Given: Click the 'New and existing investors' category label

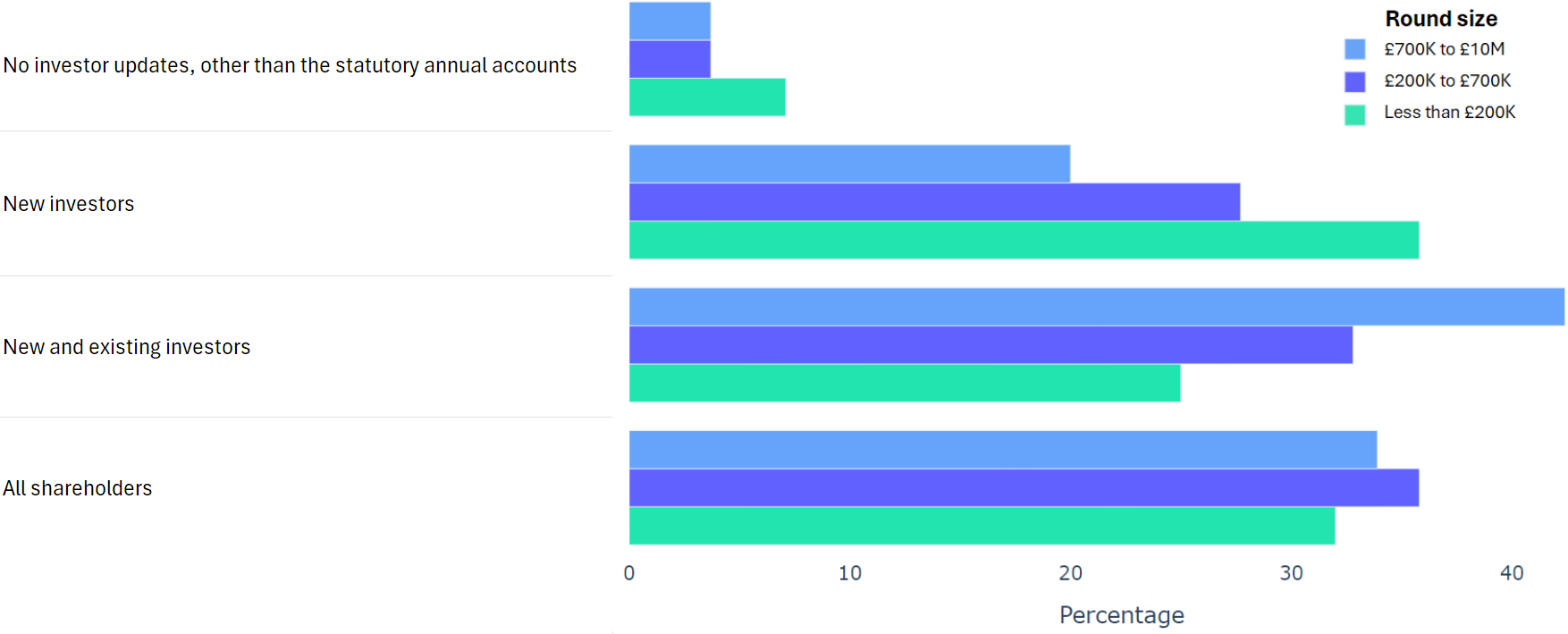Looking at the screenshot, I should click(127, 347).
